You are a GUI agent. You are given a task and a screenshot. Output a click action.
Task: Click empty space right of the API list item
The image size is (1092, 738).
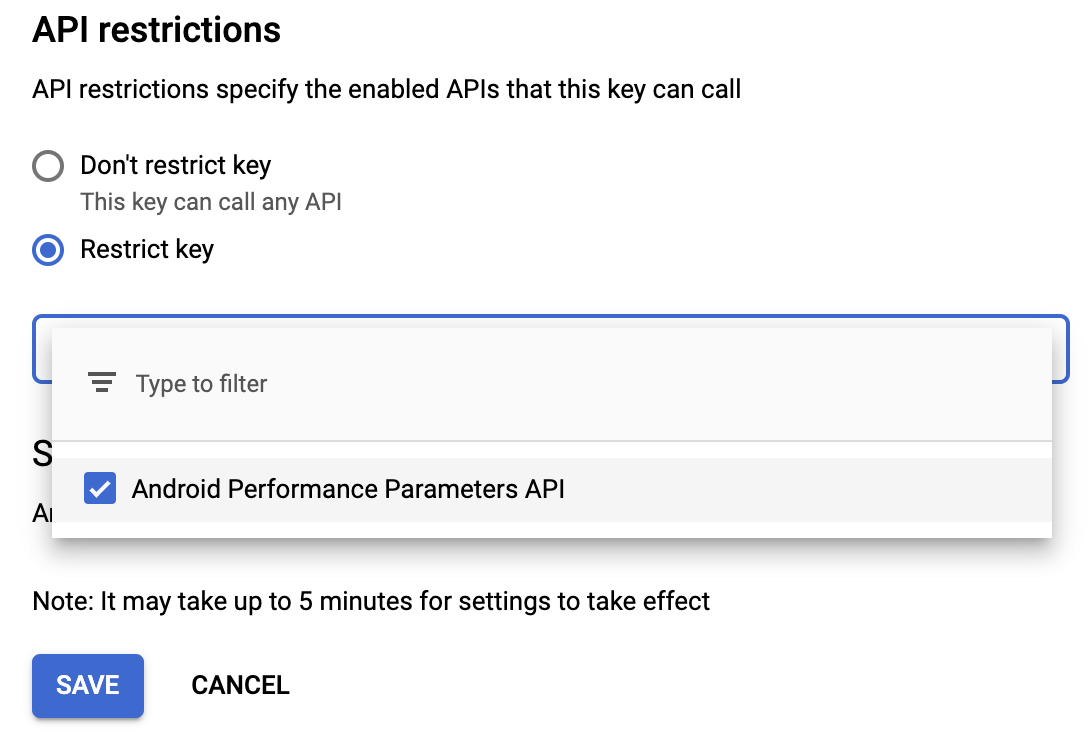(x=800, y=489)
